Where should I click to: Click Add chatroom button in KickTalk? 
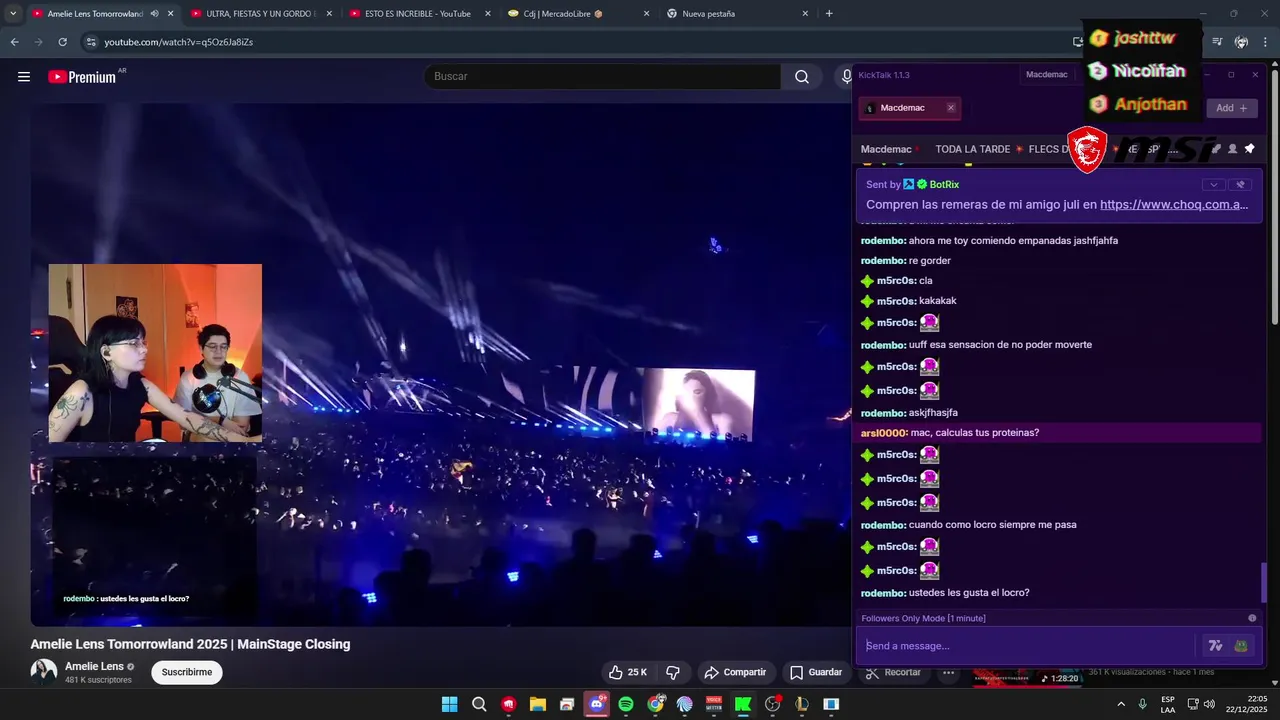1231,108
